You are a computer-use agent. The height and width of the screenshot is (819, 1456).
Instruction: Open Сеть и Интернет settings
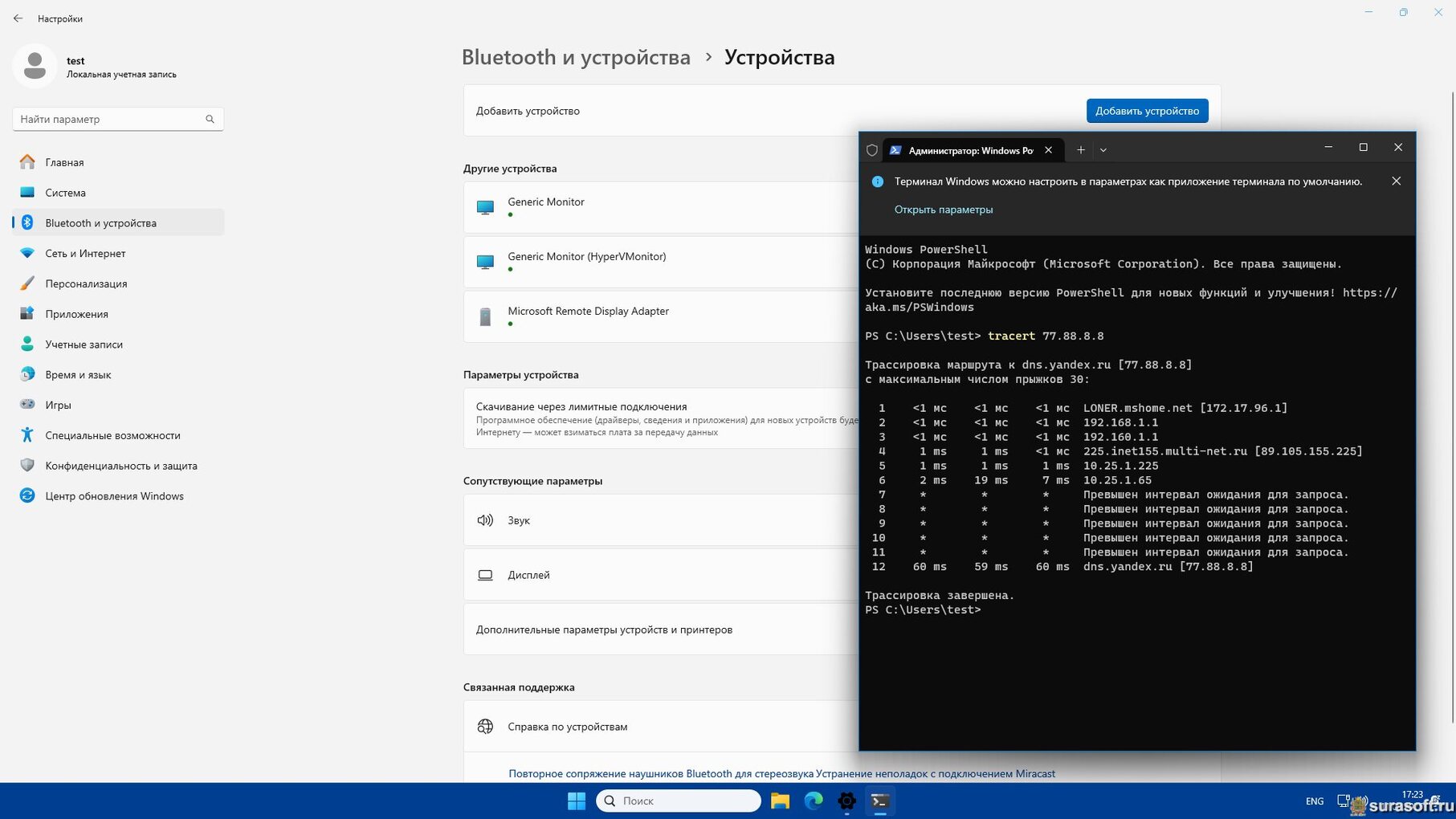pyautogui.click(x=85, y=254)
